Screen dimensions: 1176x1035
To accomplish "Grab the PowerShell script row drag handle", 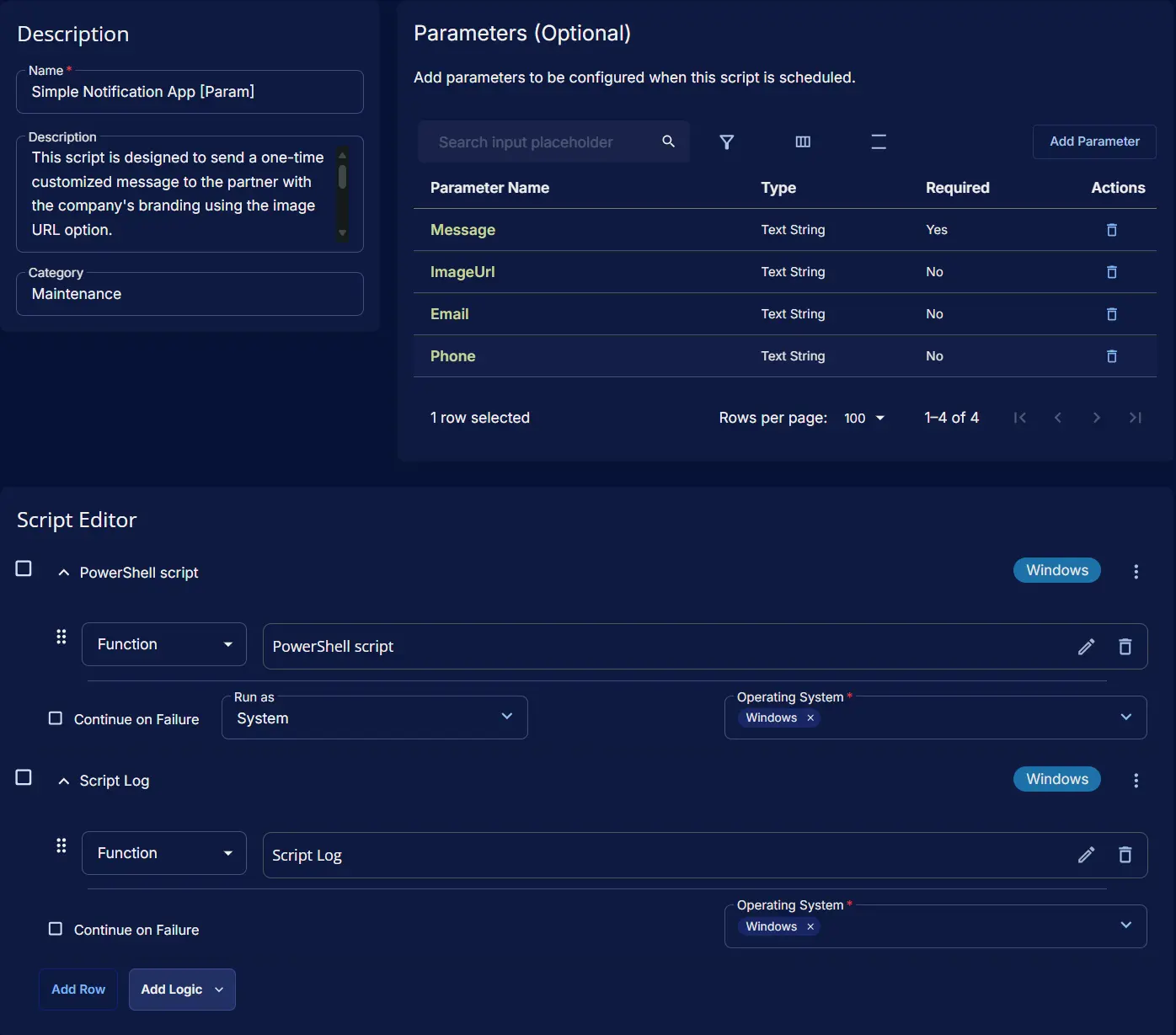I will coord(61,637).
